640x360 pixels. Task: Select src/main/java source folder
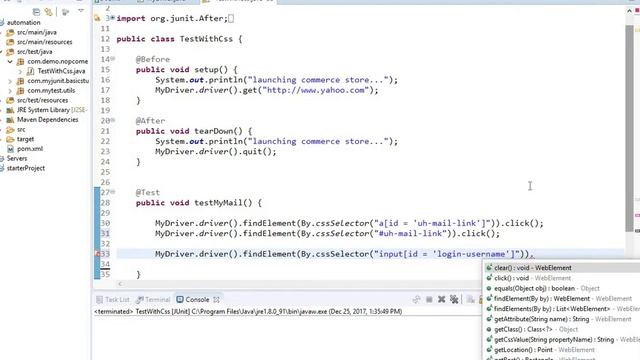click(37, 32)
